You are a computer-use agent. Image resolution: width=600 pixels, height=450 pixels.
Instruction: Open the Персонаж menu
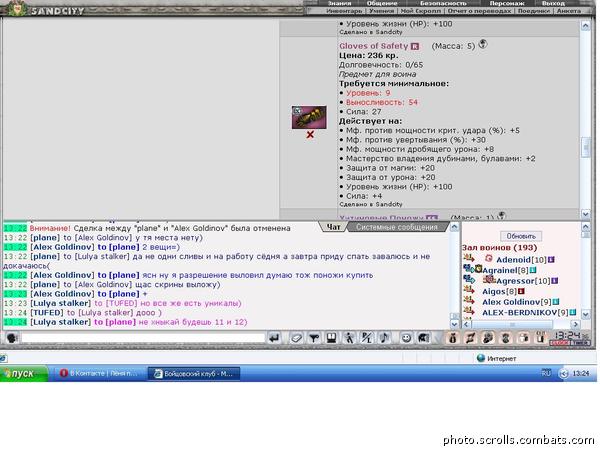click(x=507, y=3)
